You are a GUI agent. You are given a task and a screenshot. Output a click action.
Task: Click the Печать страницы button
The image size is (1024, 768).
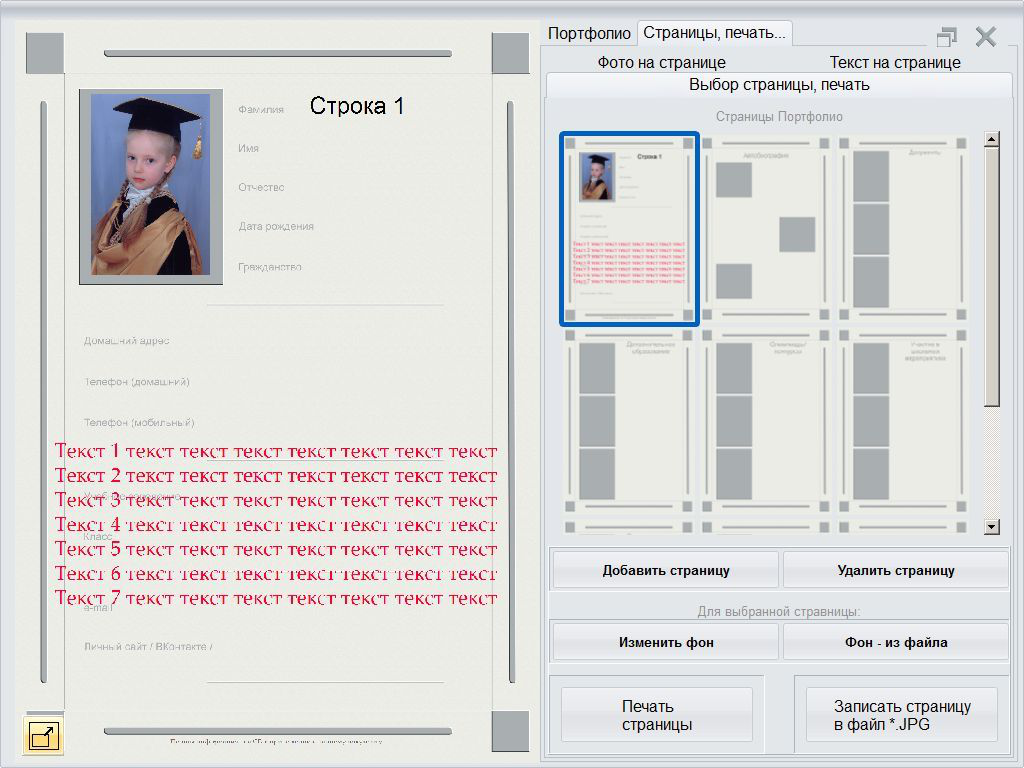click(656, 715)
